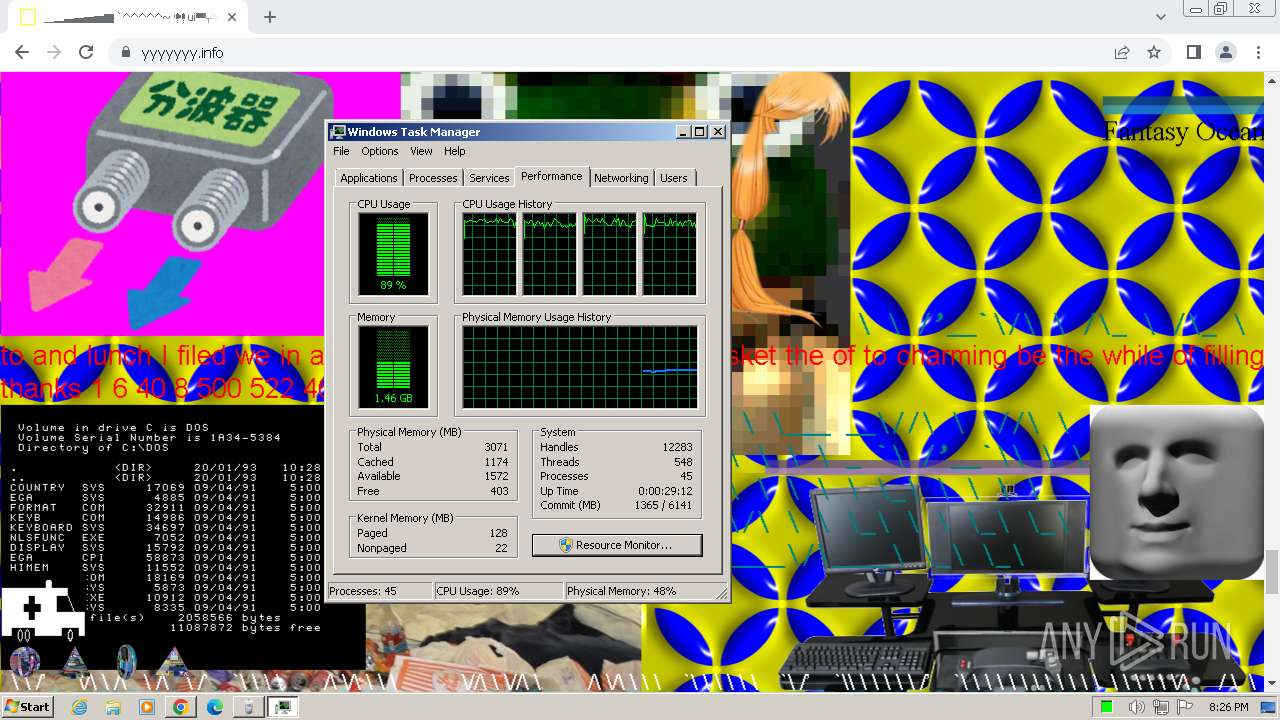This screenshot has width=1280, height=720.
Task: Click Handles count 12283
Action: 678,447
